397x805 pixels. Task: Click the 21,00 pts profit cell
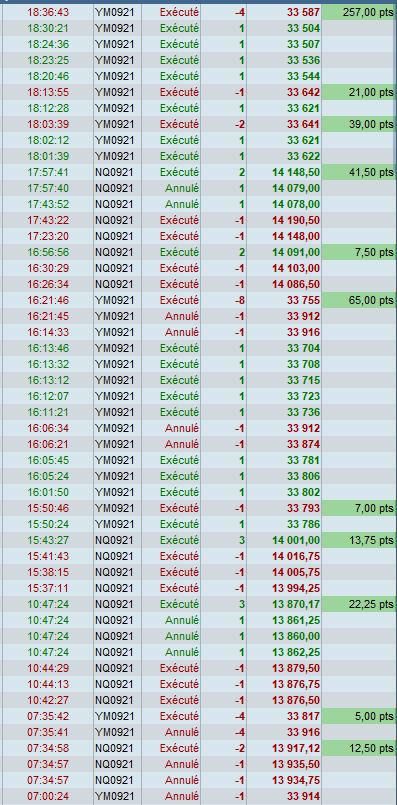coord(359,92)
